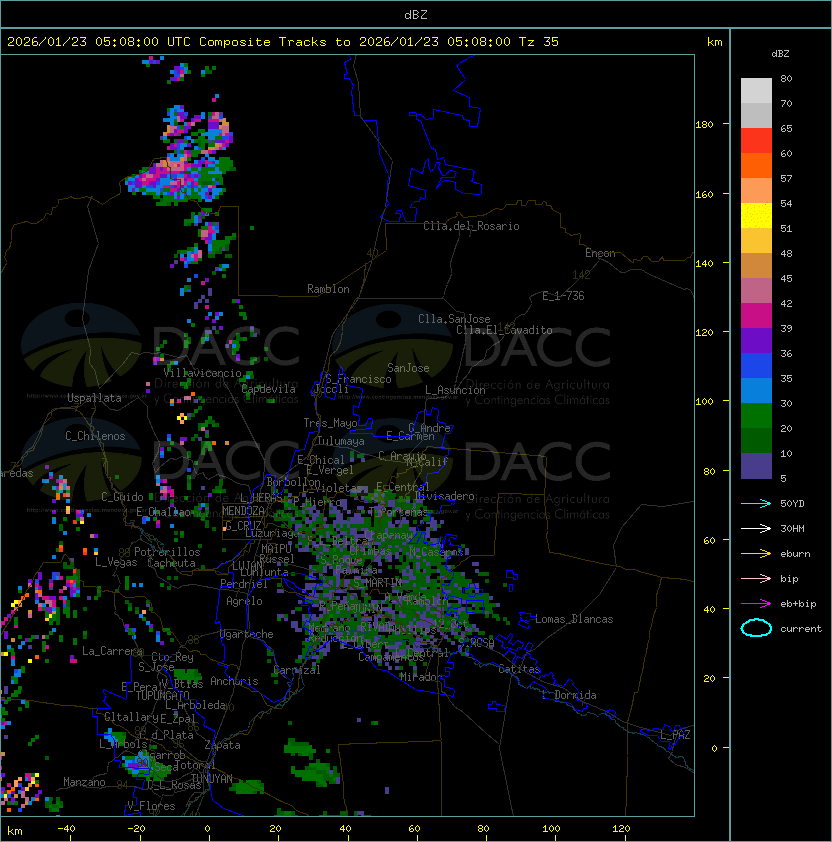
Task: Click the dBZ title at the top
Action: click(416, 15)
